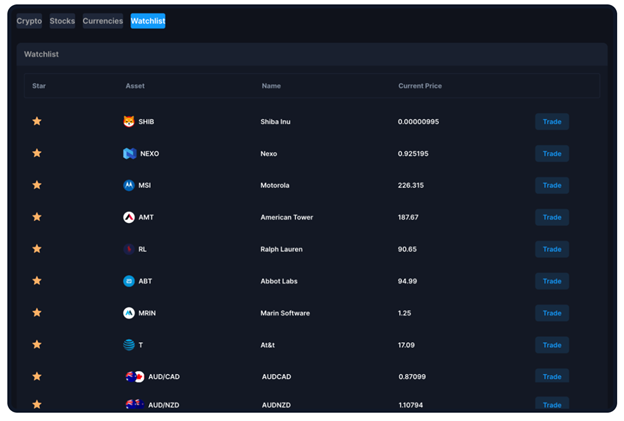Click the American Tower AMT icon

pyautogui.click(x=129, y=217)
